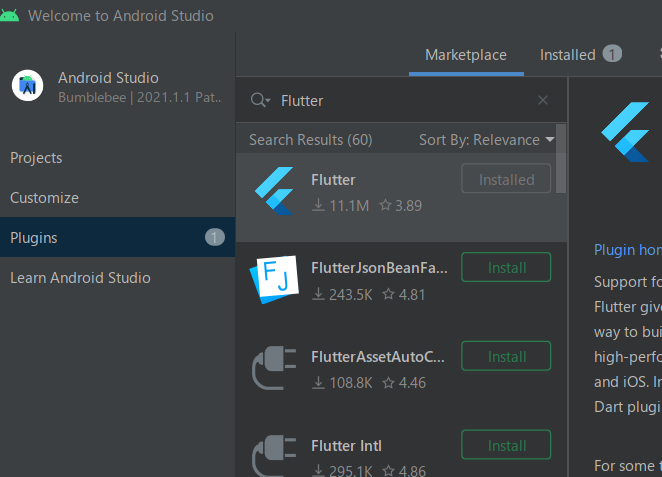Install FlutterAssetAutoCompletion plugin
The image size is (662, 477).
pyautogui.click(x=506, y=356)
